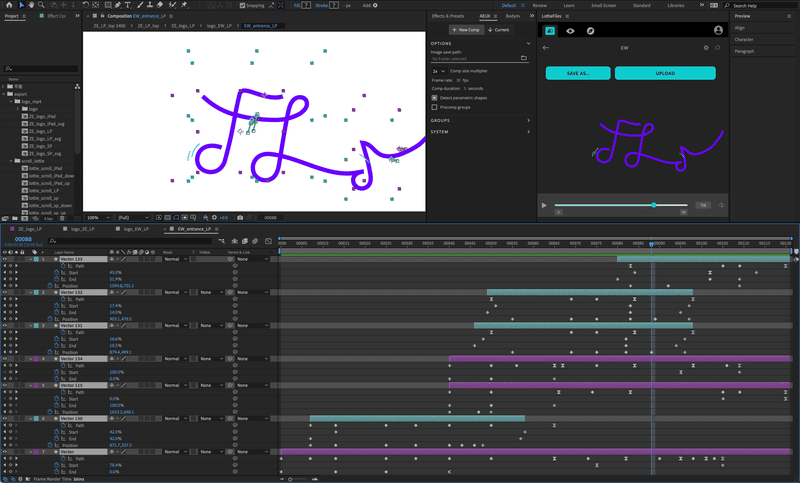
Task: Expand the GROUPS section in AEUX
Action: point(528,120)
